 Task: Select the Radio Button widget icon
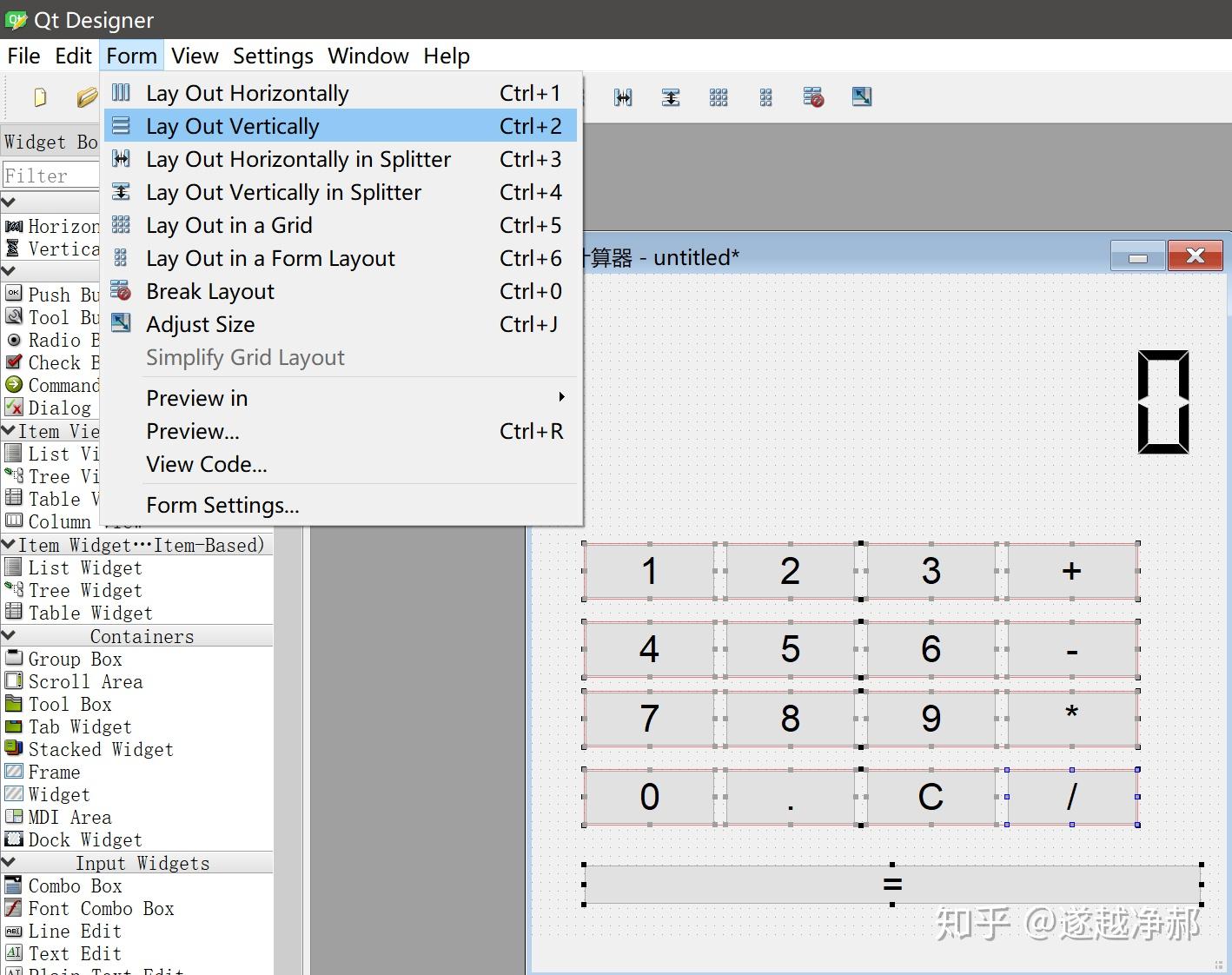14,339
